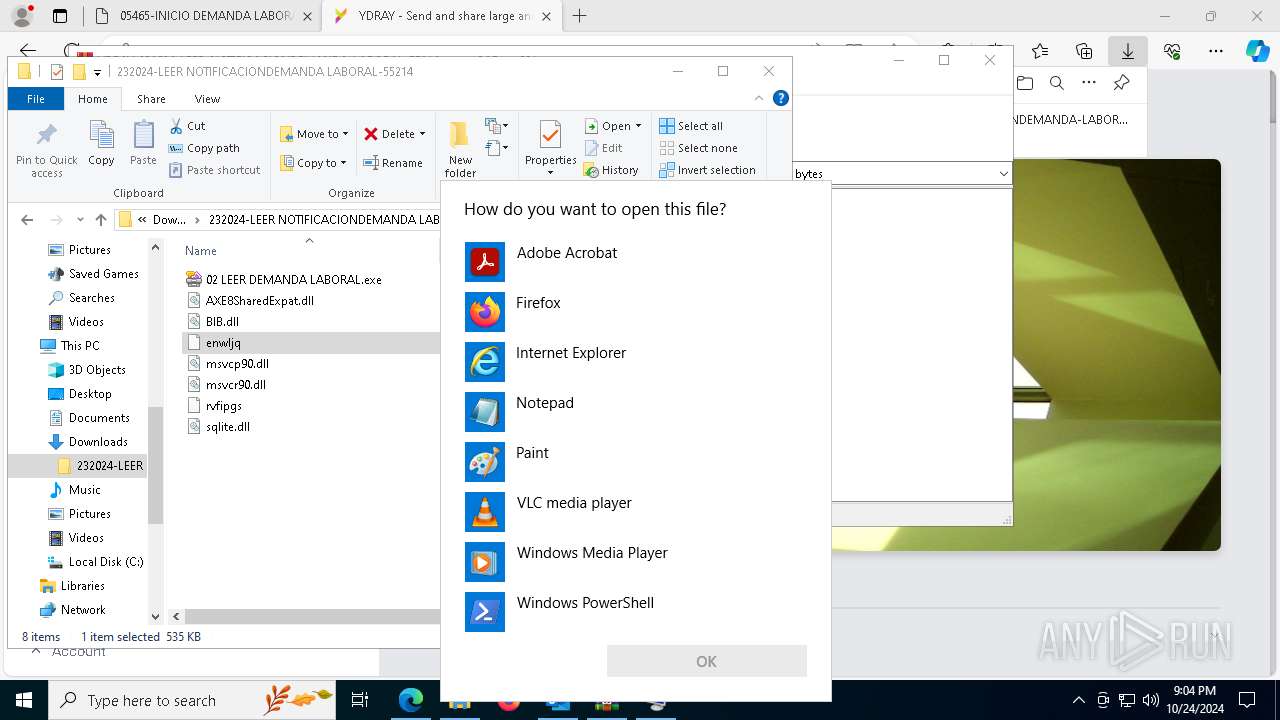Open Edge Favorites star icon
Viewport: 1280px width, 720px height.
tap(1040, 51)
